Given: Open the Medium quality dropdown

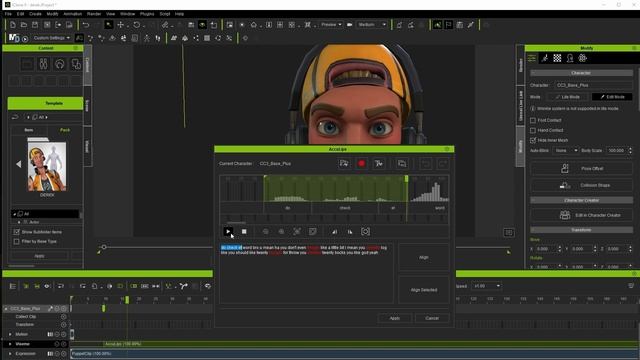Looking at the screenshot, I should (x=371, y=24).
